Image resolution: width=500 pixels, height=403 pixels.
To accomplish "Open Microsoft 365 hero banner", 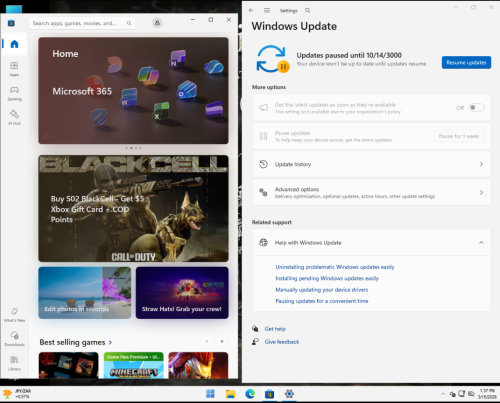I will [x=133, y=91].
